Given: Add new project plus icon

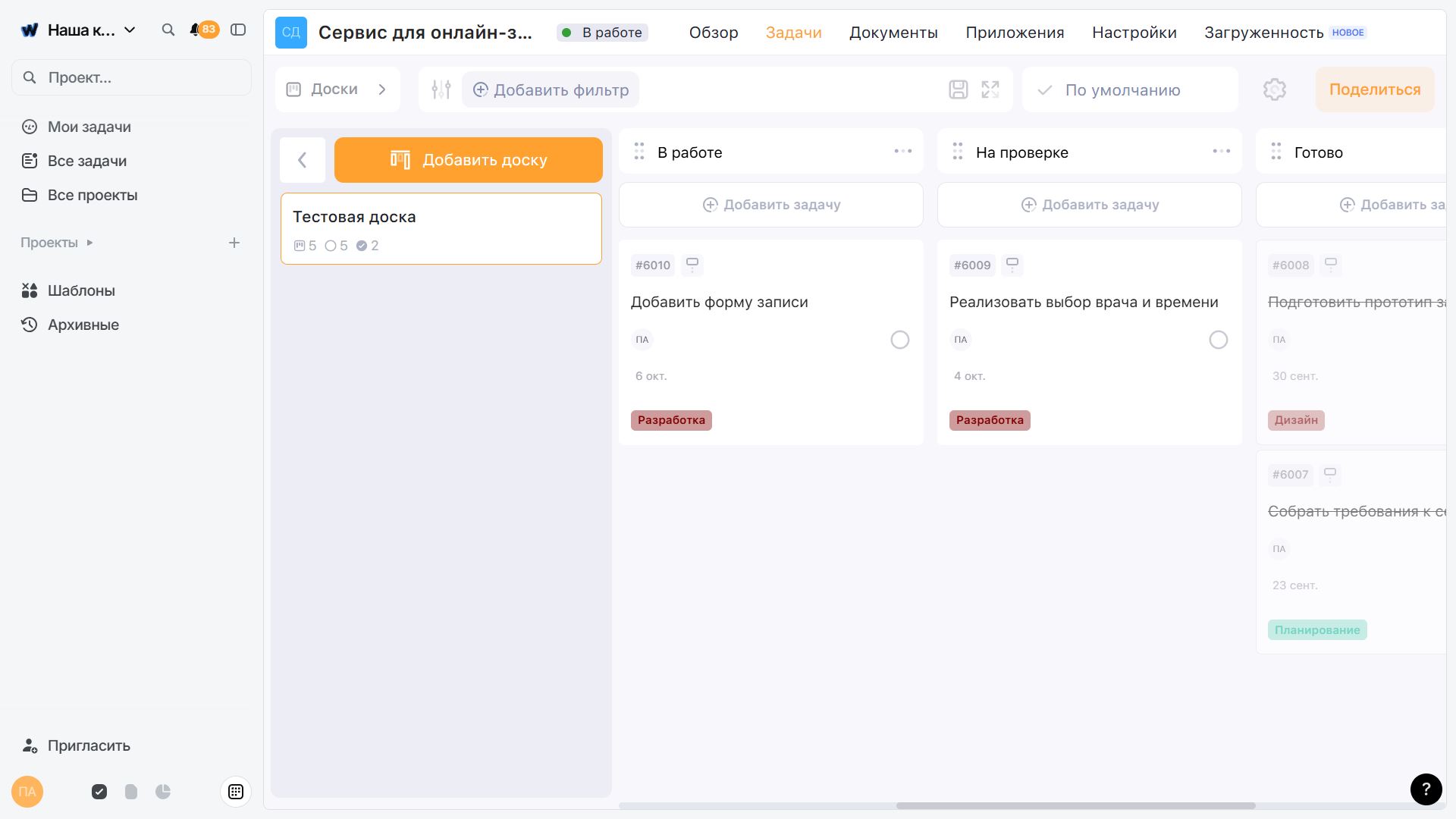Looking at the screenshot, I should click(234, 243).
